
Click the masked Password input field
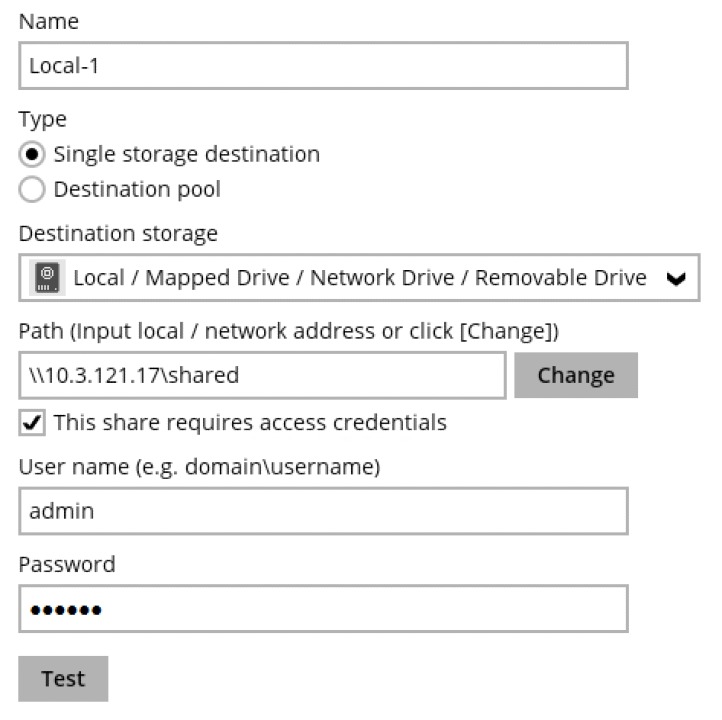(x=323, y=609)
